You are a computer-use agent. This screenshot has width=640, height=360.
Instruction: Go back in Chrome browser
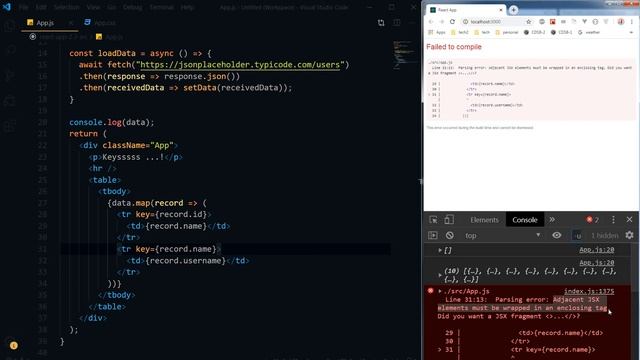pyautogui.click(x=431, y=22)
